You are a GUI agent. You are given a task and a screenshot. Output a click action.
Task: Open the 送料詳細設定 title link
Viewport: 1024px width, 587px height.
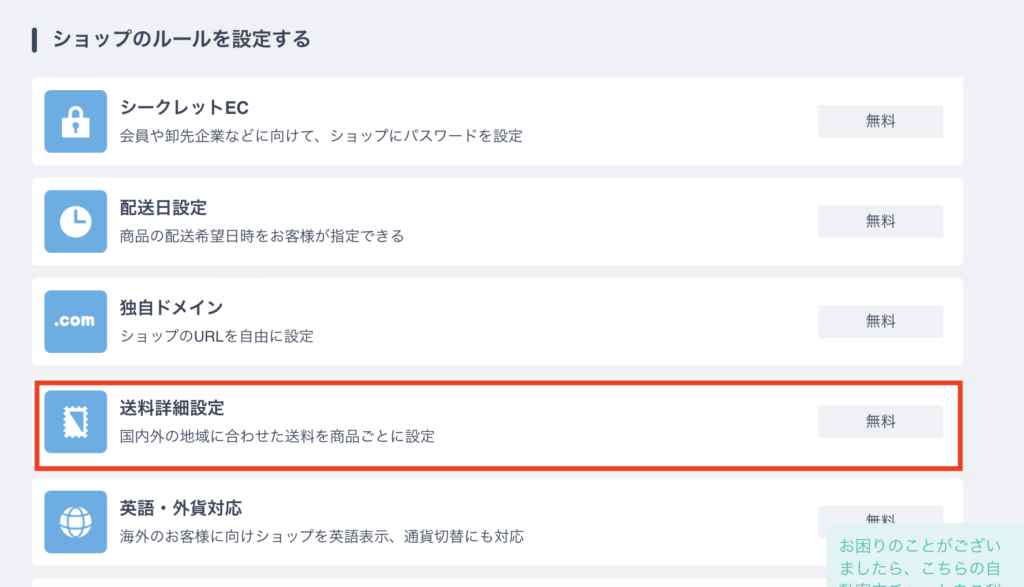pyautogui.click(x=172, y=408)
